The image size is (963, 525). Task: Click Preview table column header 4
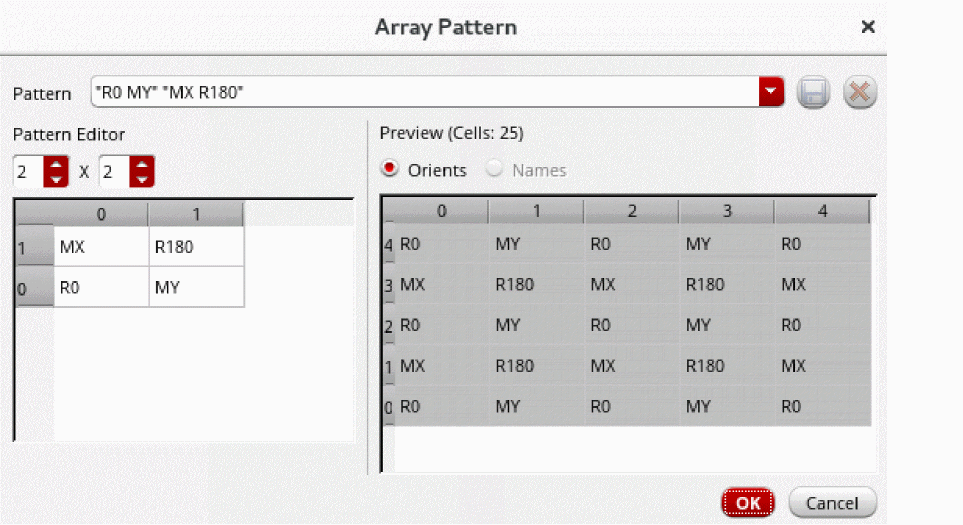click(x=821, y=211)
